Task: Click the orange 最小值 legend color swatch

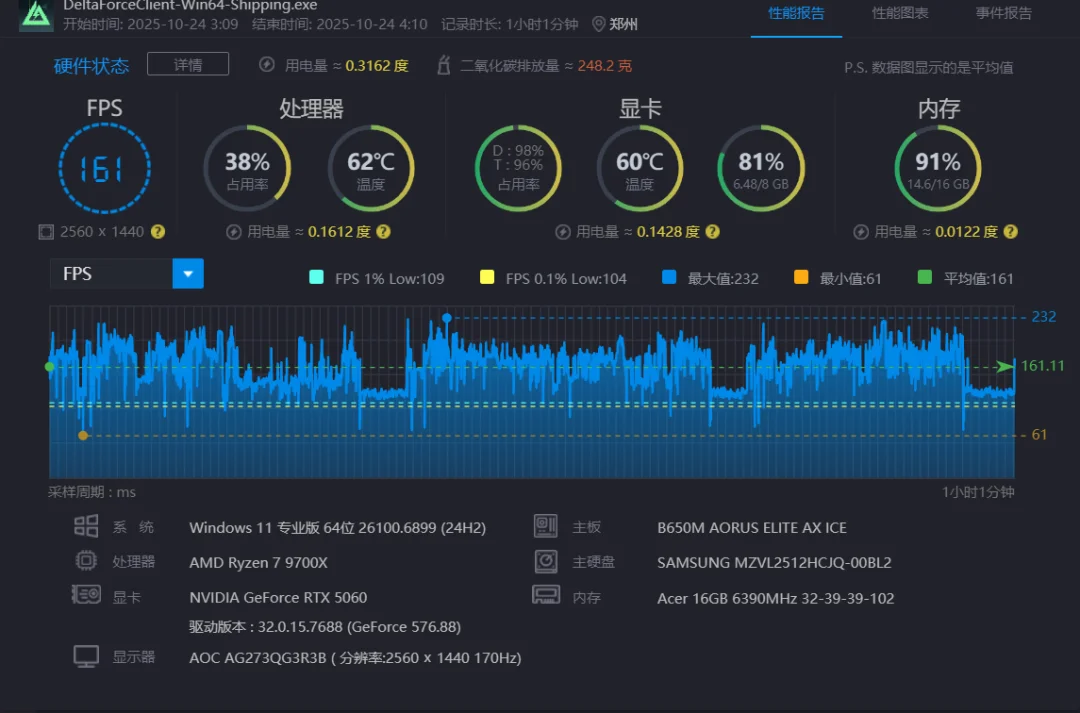Action: point(800,278)
